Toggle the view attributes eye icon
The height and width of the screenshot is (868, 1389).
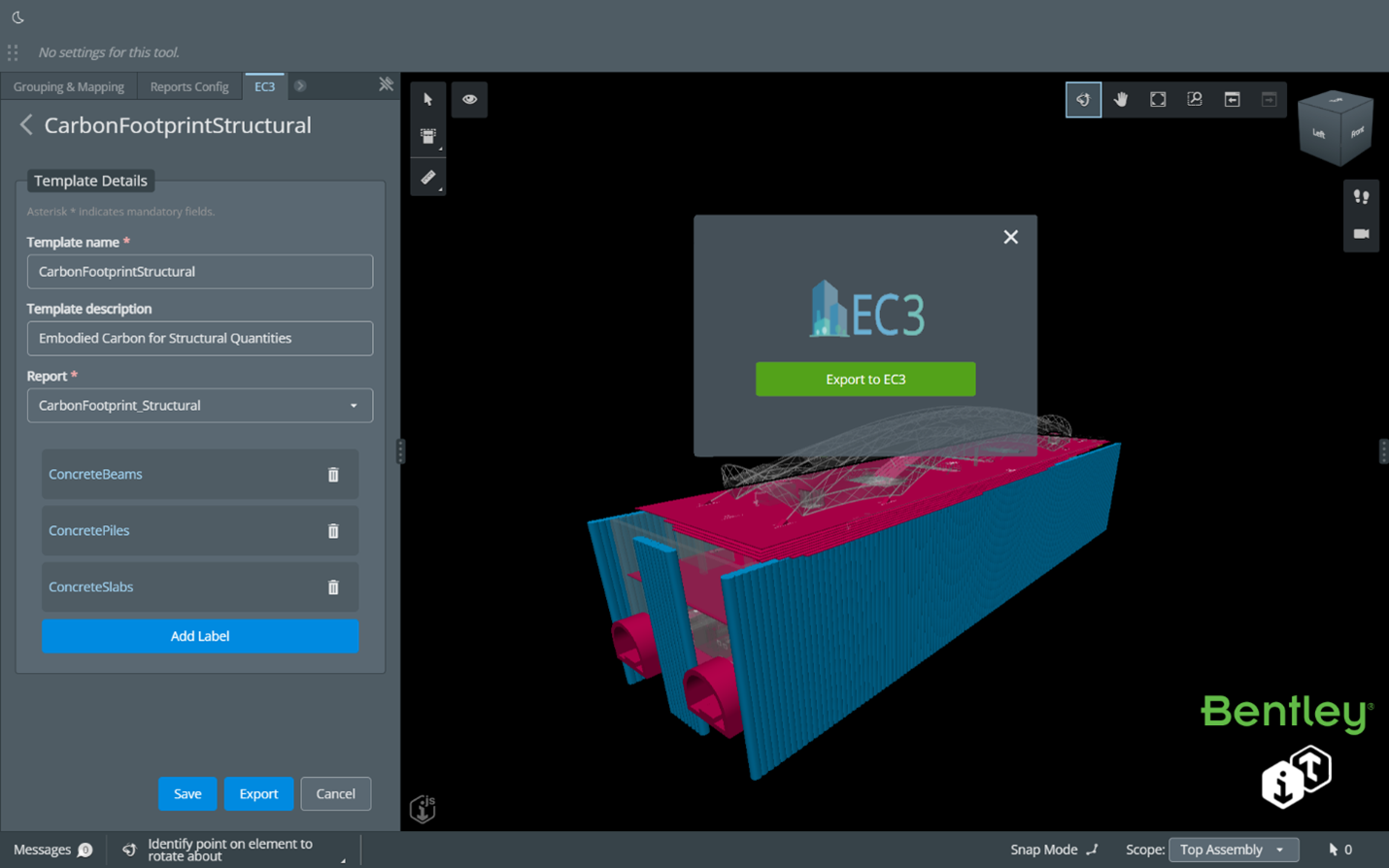coord(469,98)
